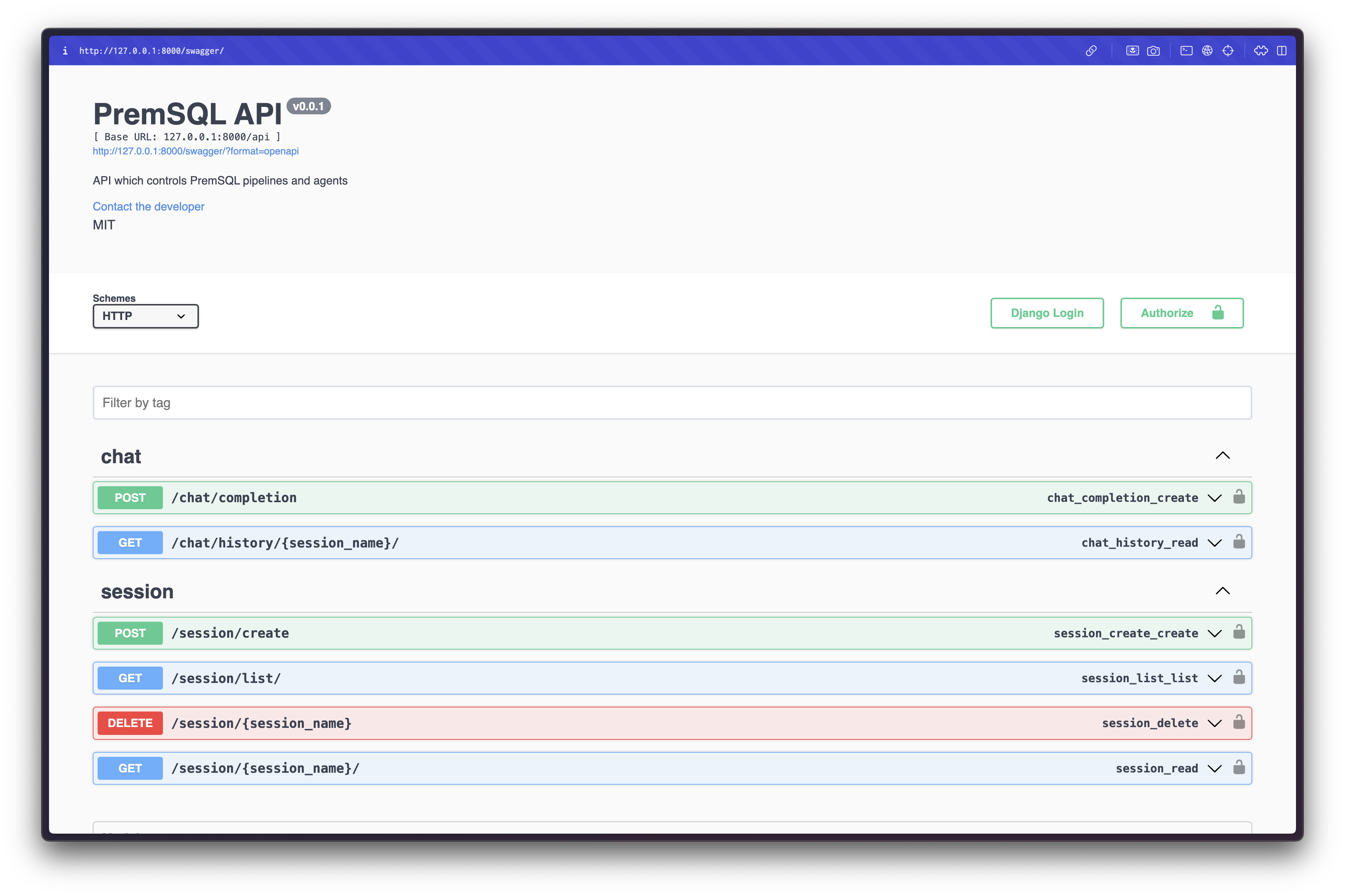Click the globe network icon
Screen dimensions: 1345x896
(1207, 51)
